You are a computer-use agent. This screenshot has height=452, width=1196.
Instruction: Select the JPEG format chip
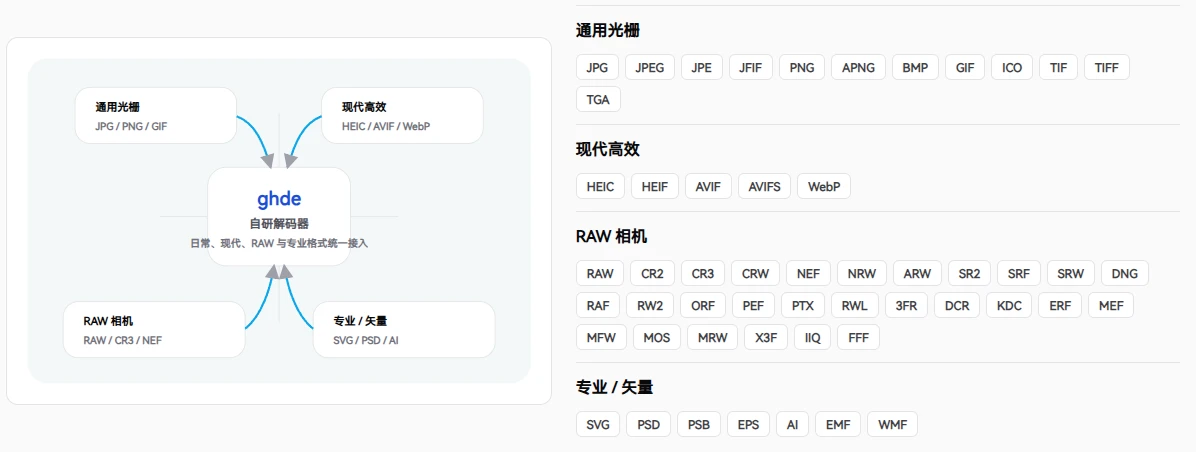pos(650,67)
